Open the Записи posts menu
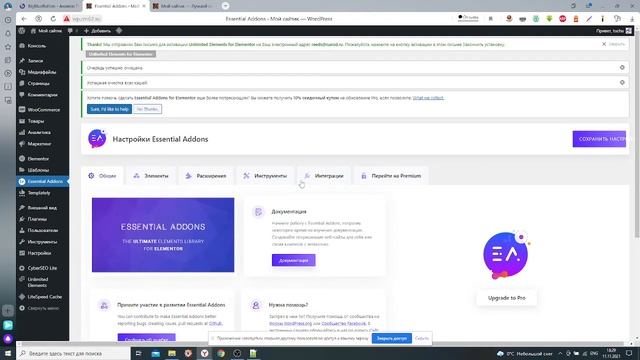This screenshot has height=360, width=640. click(35, 60)
